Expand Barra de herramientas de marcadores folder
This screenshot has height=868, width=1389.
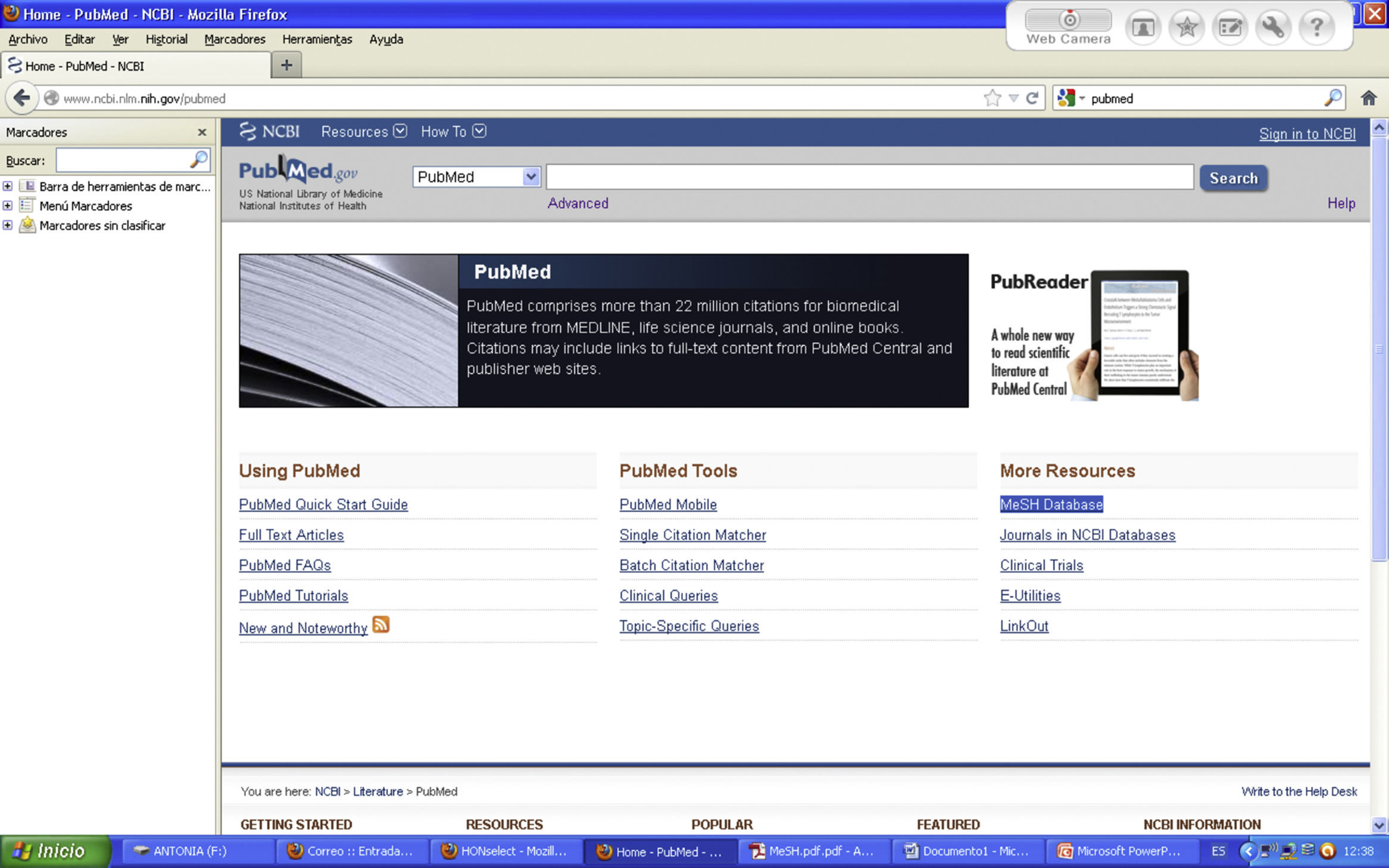8,186
